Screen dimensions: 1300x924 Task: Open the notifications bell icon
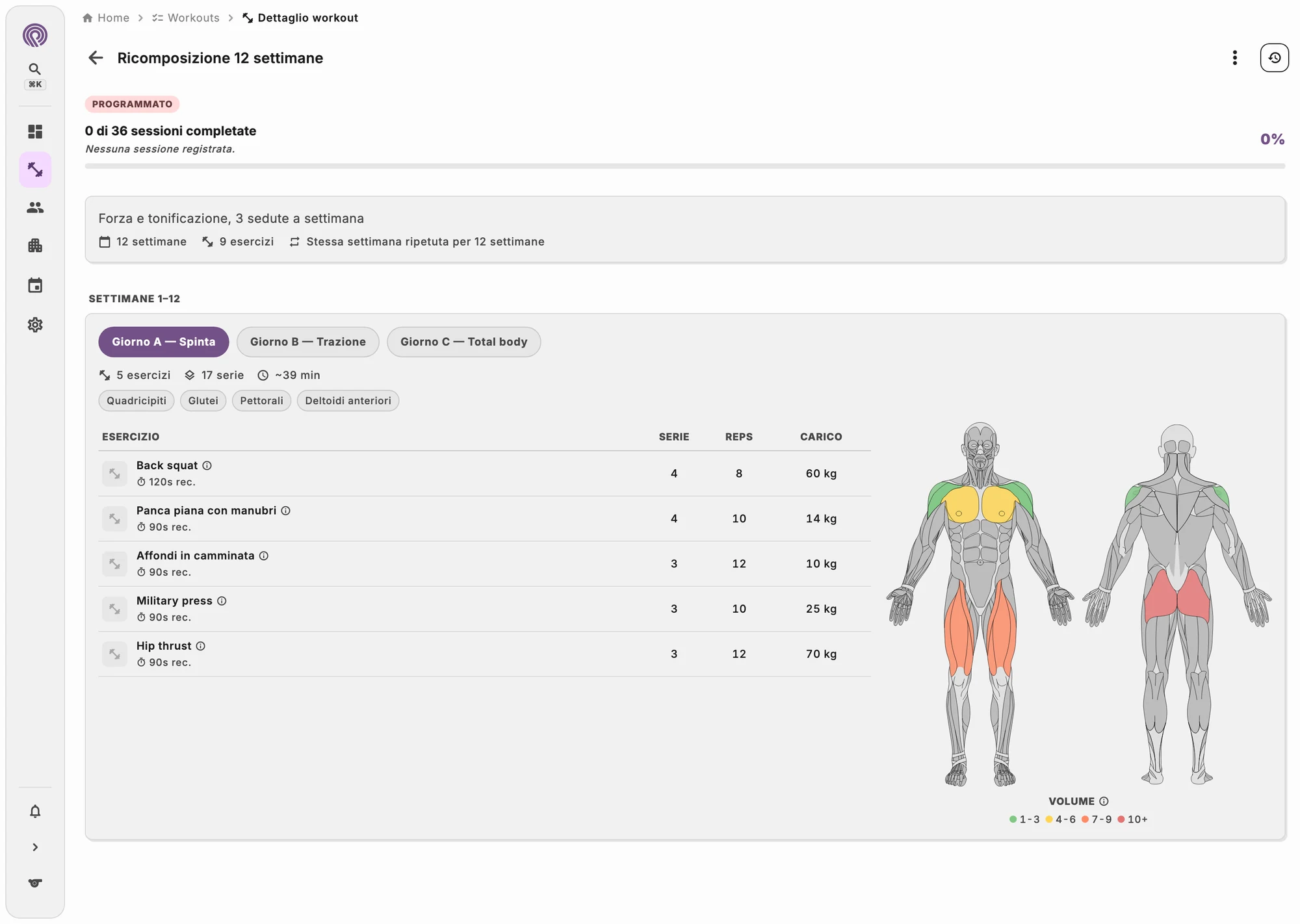35,811
